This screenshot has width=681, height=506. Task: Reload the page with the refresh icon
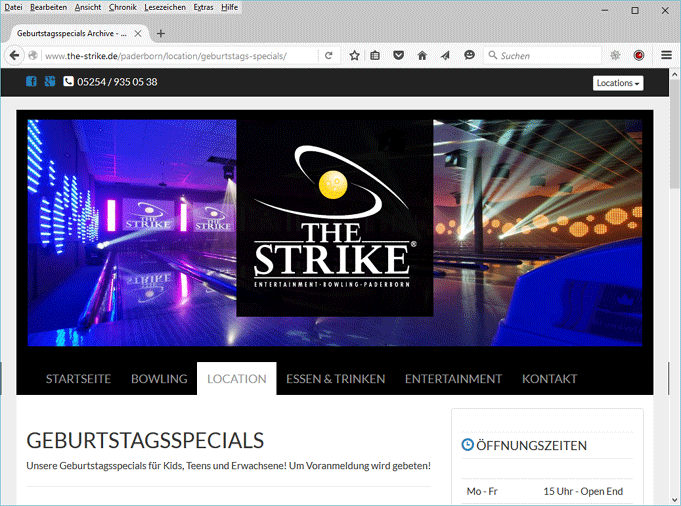pos(328,56)
